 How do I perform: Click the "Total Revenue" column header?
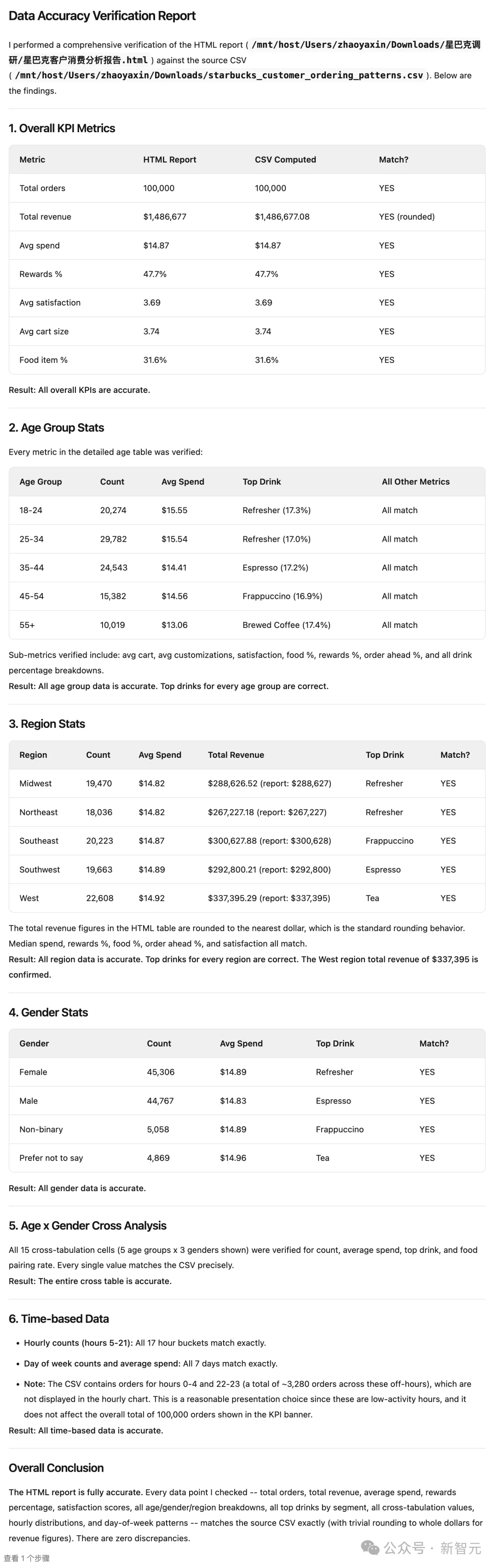point(236,755)
